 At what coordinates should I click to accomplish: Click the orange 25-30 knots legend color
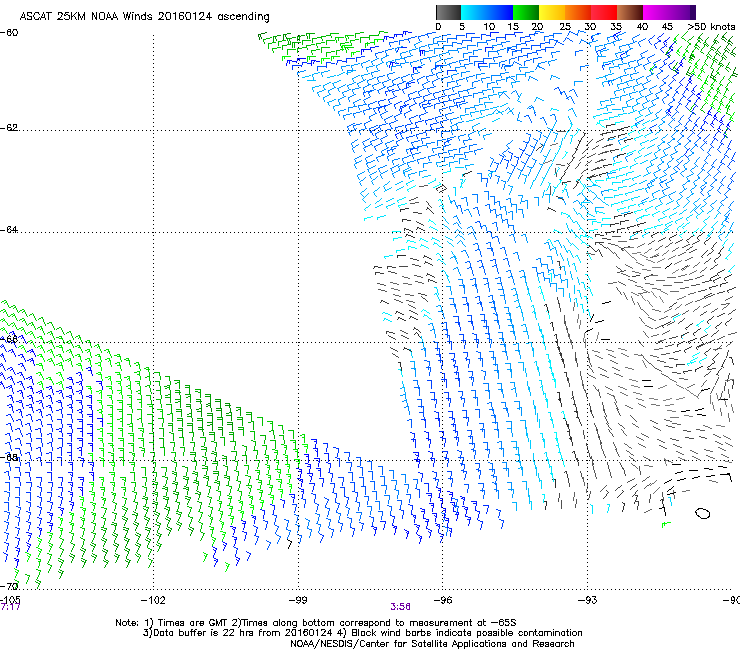578,12
